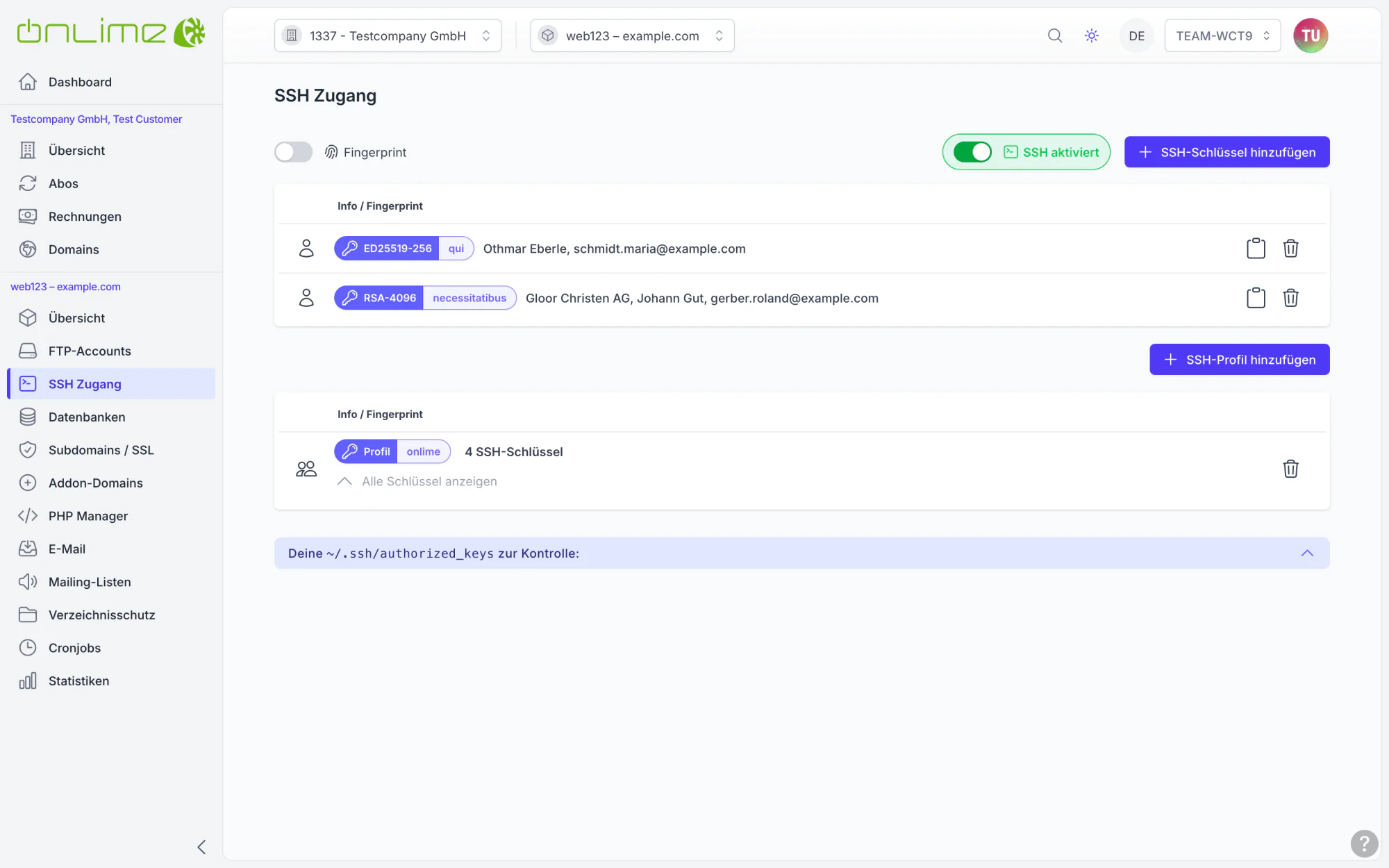Click user icon in Othmar Eberle row

306,249
